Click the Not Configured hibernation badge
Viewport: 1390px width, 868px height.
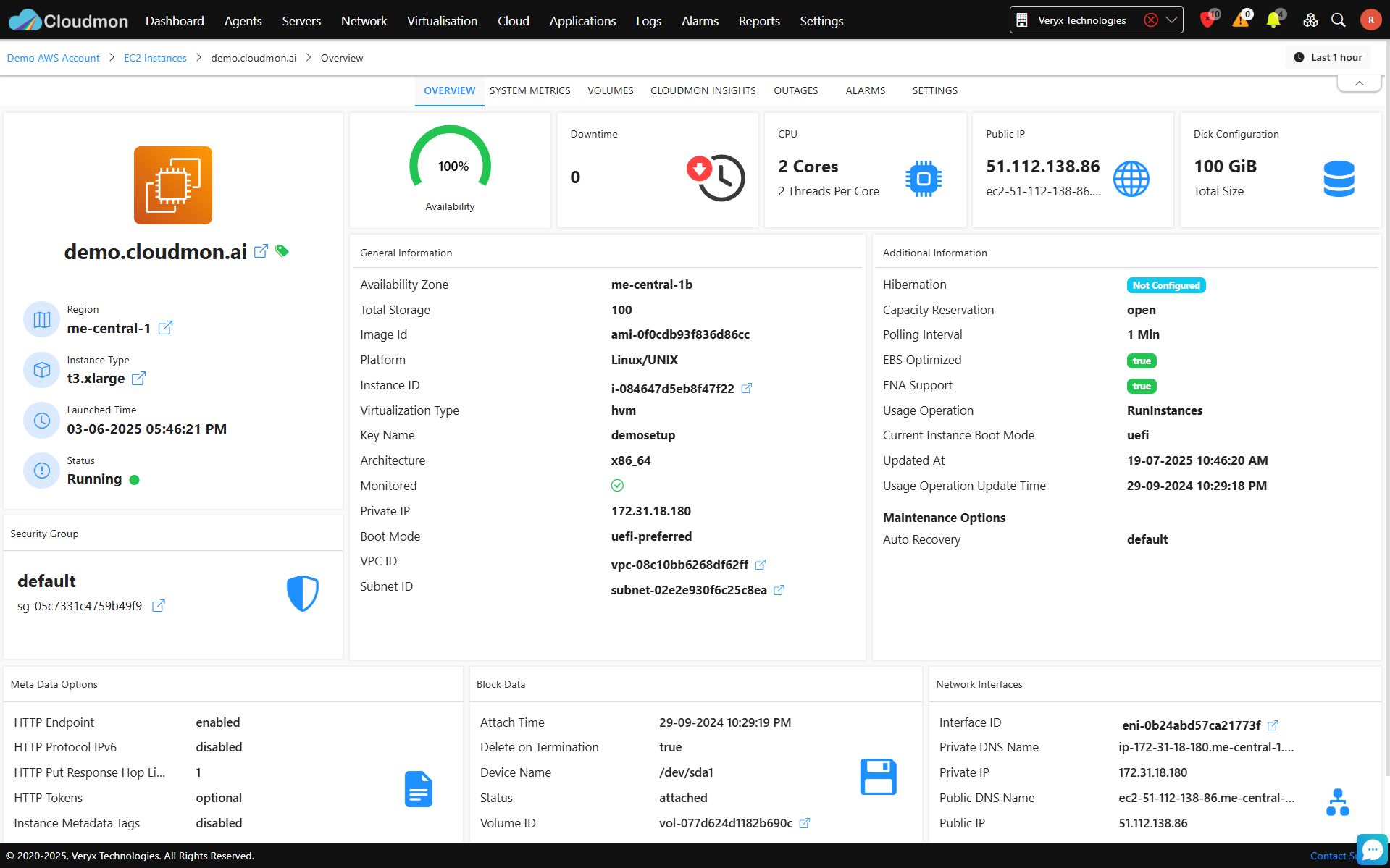click(1166, 285)
